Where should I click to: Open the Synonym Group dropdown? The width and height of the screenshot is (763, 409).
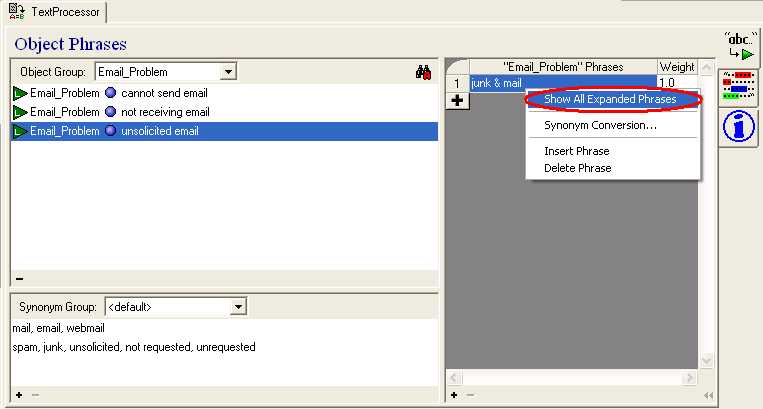click(x=238, y=307)
